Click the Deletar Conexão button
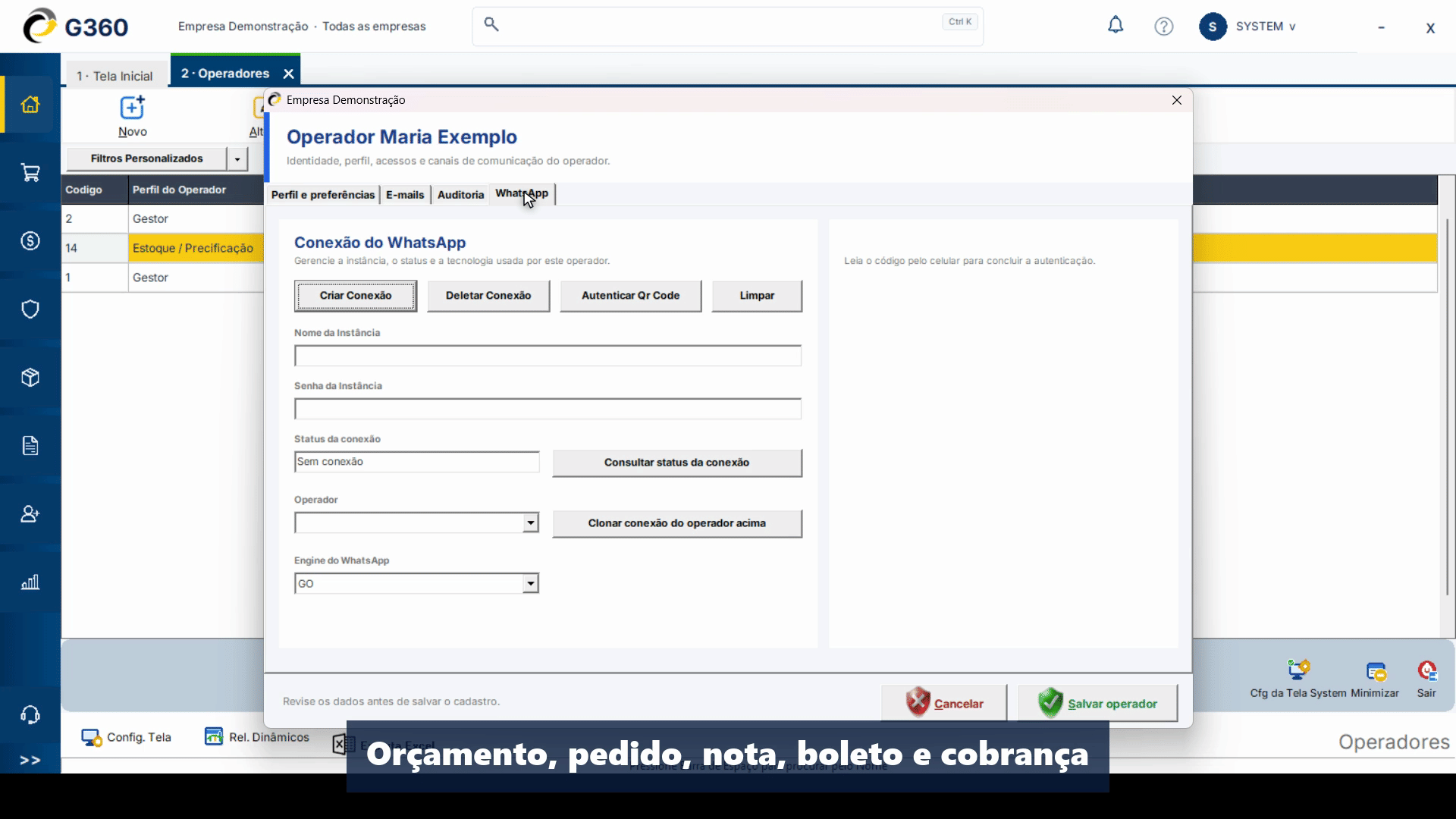 [x=488, y=296]
